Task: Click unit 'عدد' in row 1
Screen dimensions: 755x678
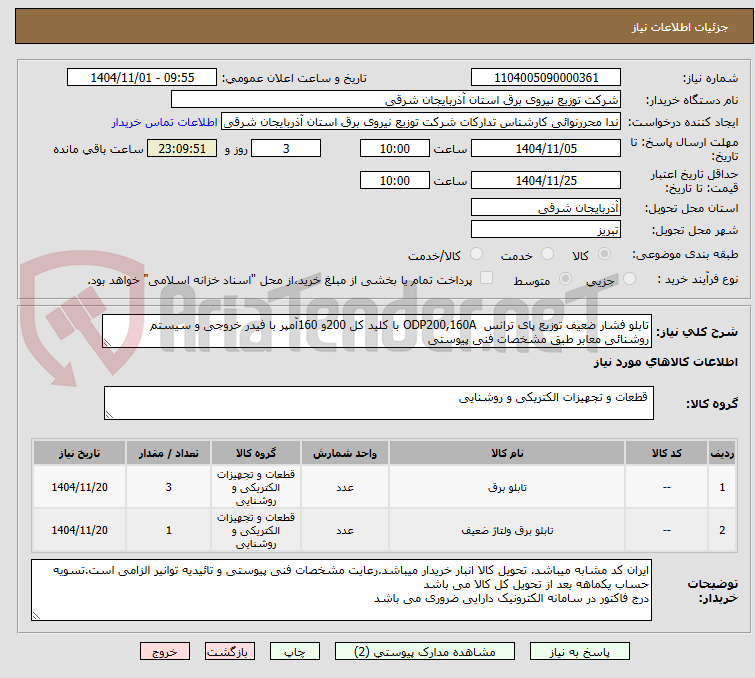Action: point(345,488)
